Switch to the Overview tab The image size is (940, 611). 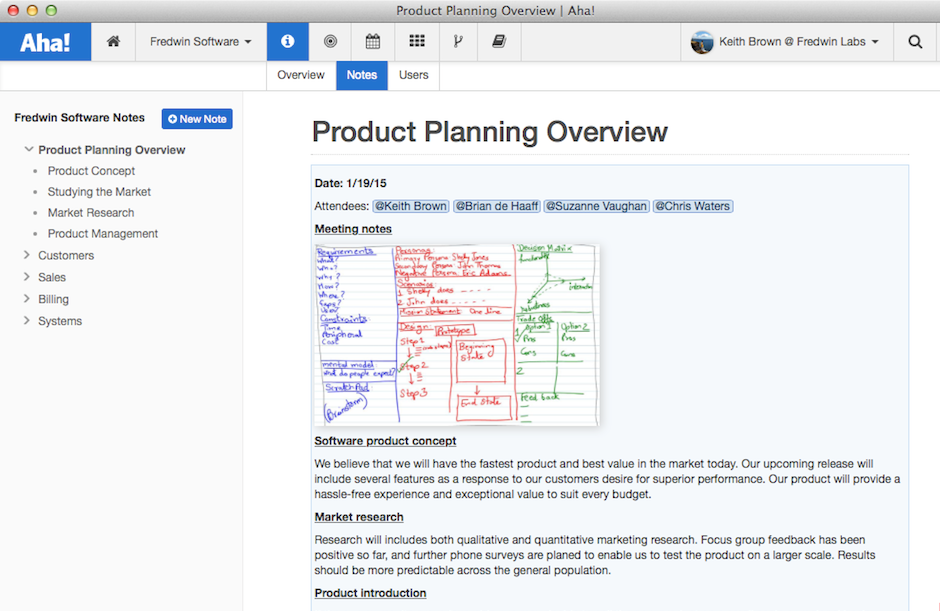click(x=299, y=74)
